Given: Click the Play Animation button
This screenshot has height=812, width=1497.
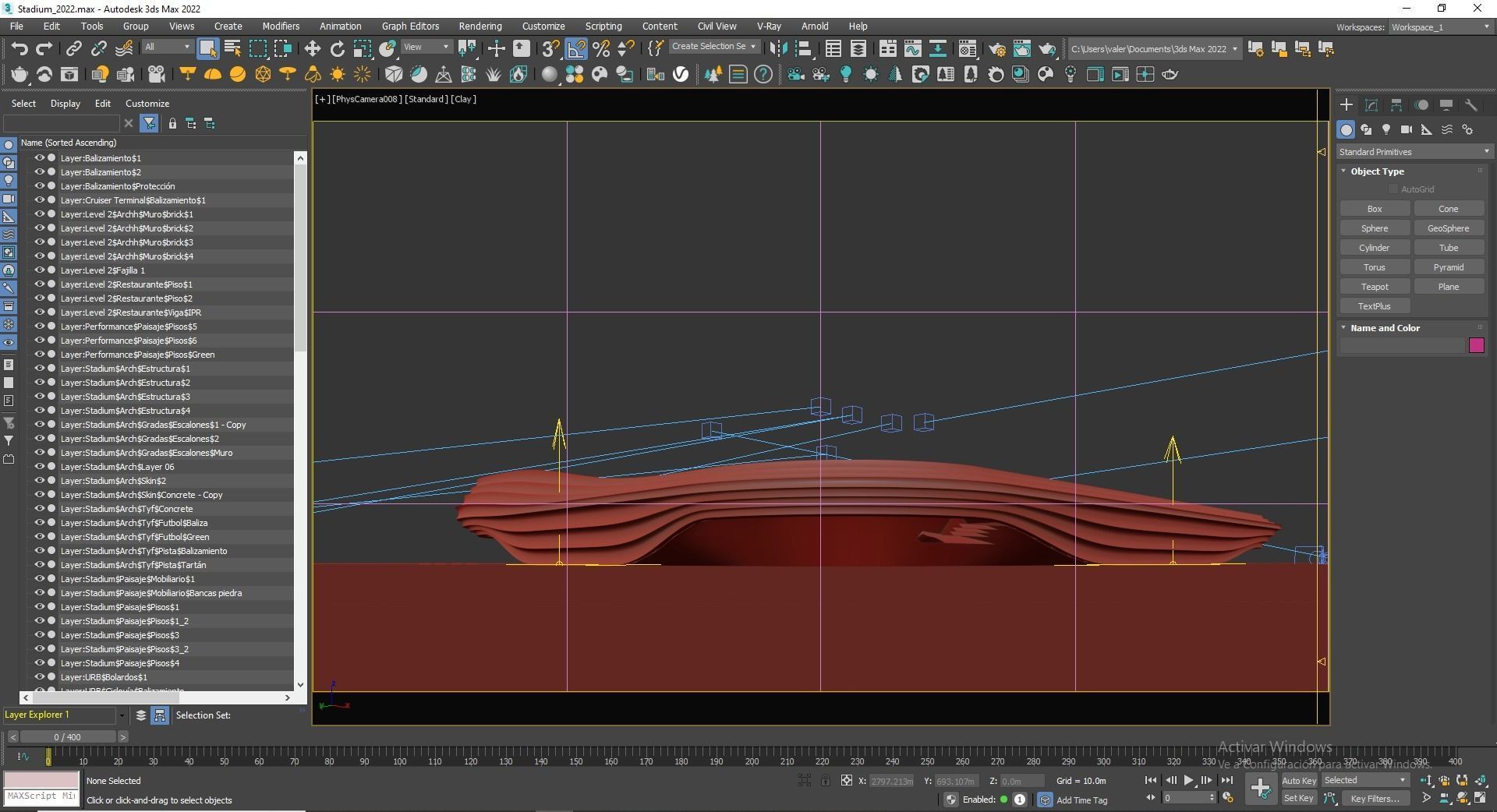Looking at the screenshot, I should (1188, 780).
